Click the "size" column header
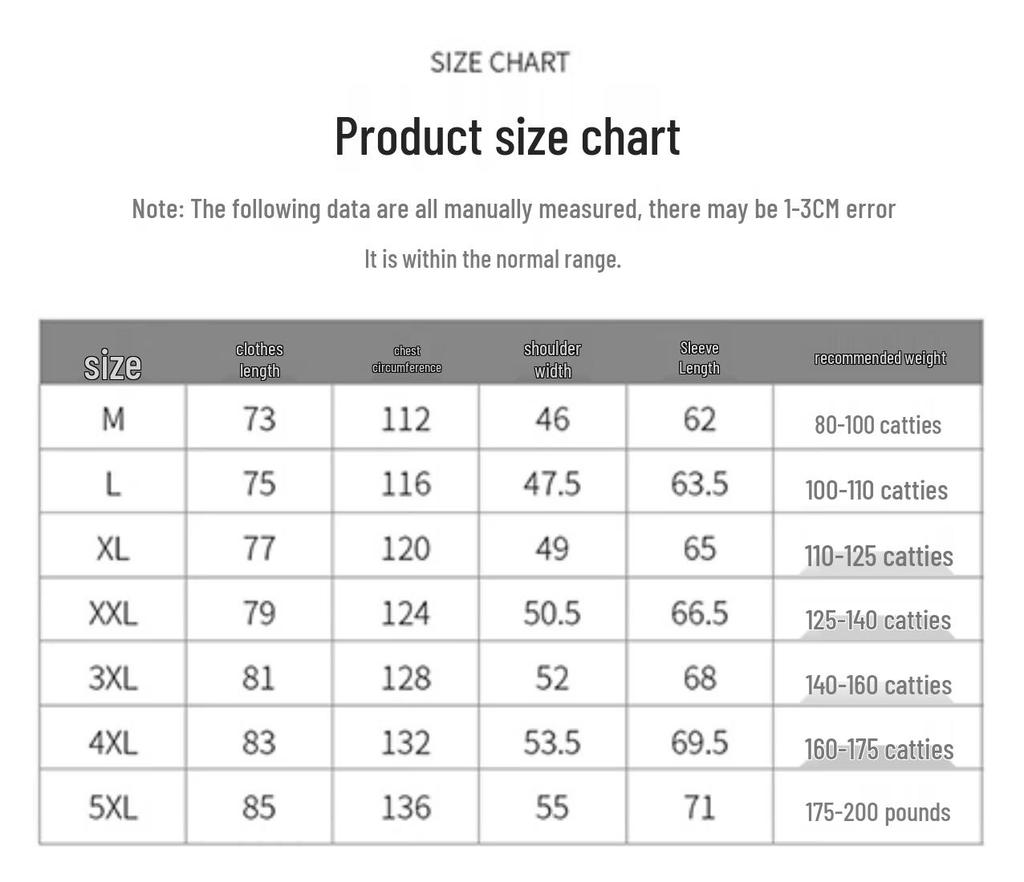Image resolution: width=1024 pixels, height=882 pixels. click(x=112, y=365)
